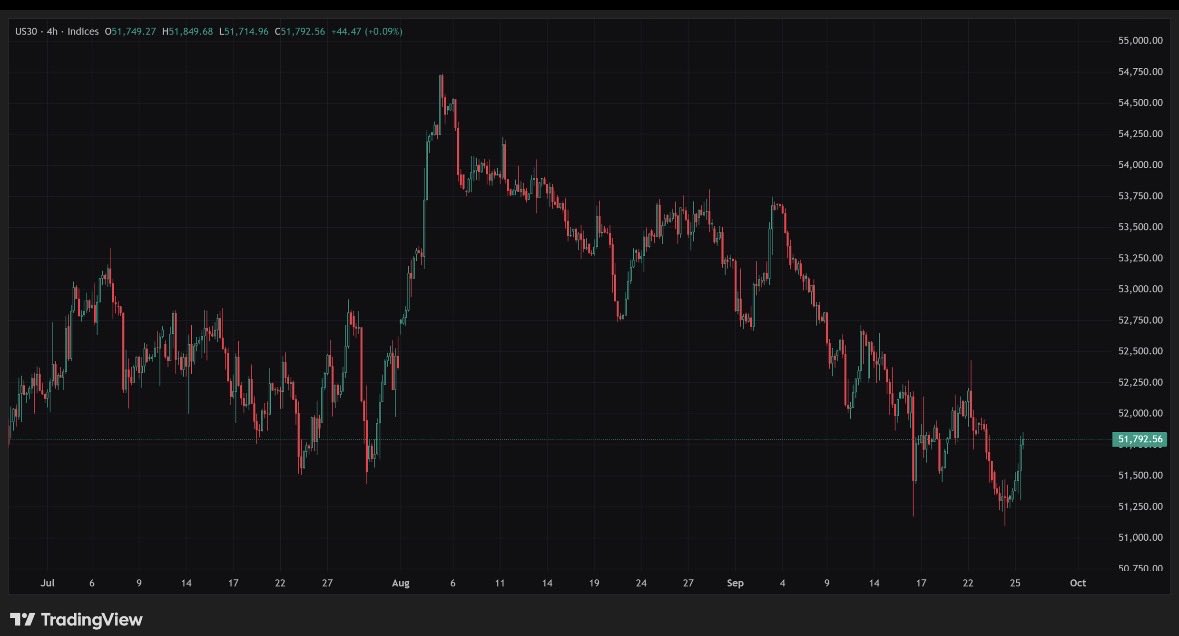Viewport: 1179px width, 636px height.
Task: Click the 4h interval label
Action: (52, 32)
